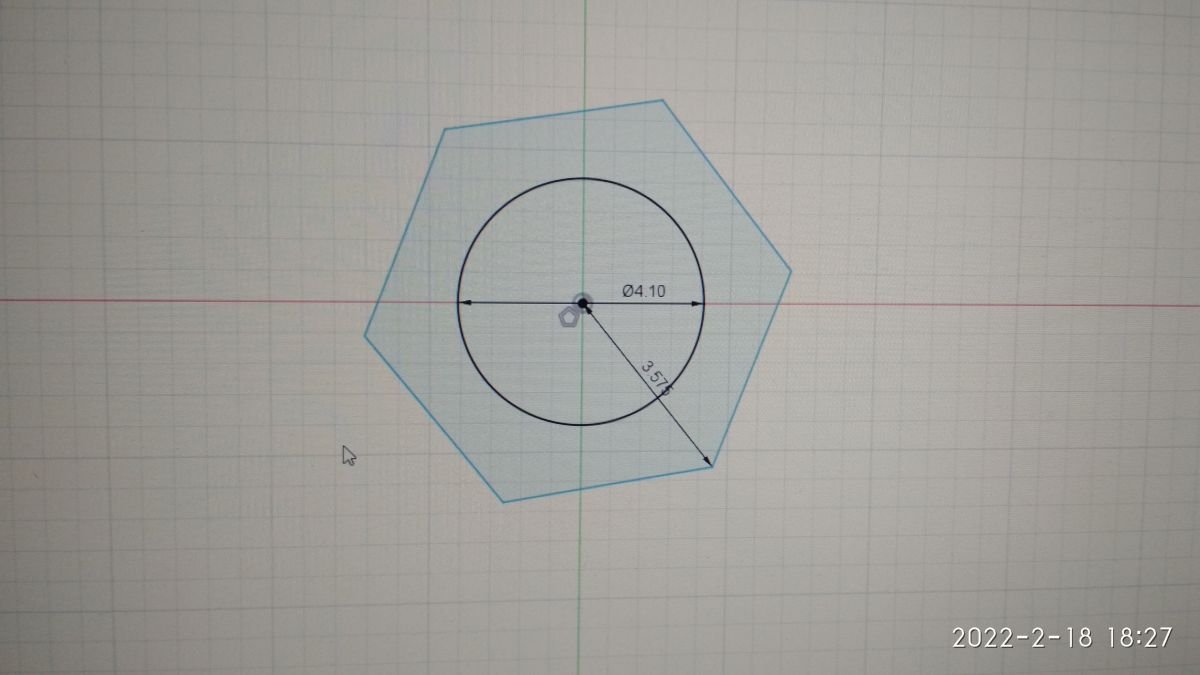Select the Ø4.10 diameter dimension text

click(x=644, y=291)
